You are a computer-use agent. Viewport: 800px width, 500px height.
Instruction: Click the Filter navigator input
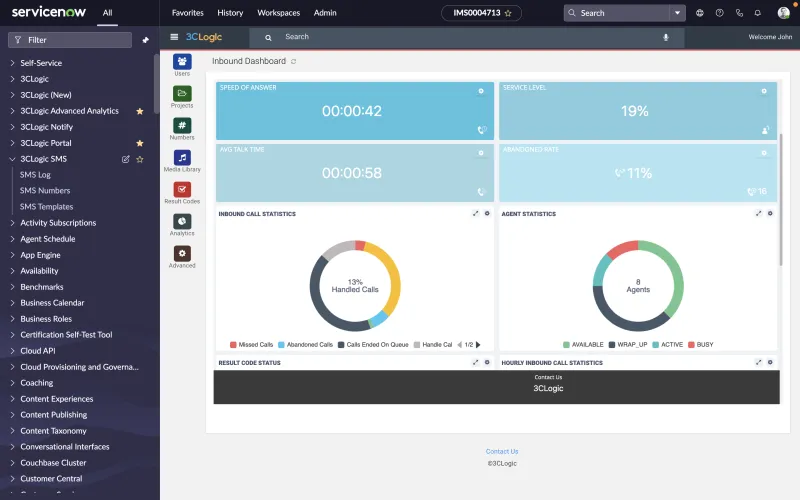click(70, 40)
